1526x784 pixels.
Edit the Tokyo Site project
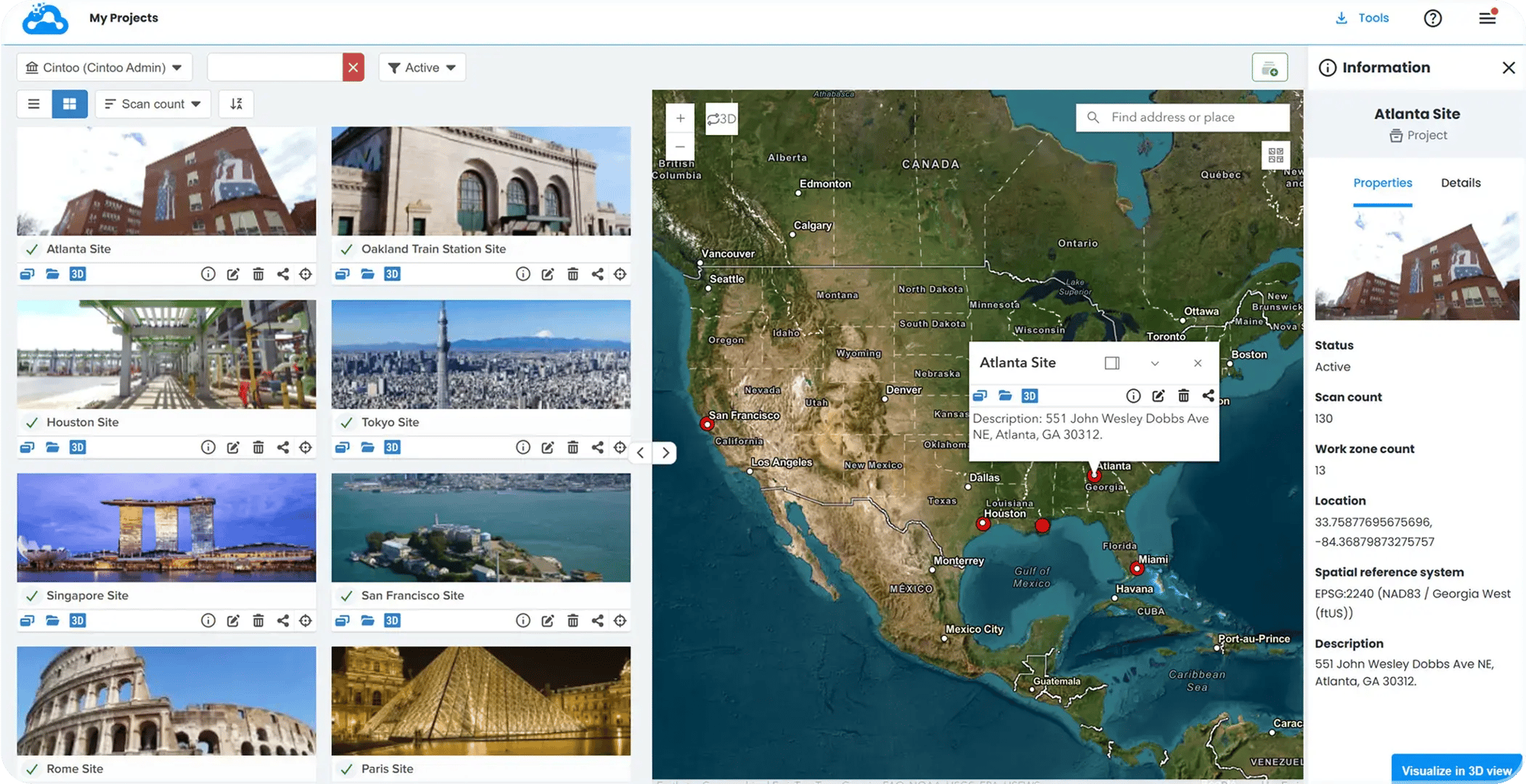pos(548,448)
